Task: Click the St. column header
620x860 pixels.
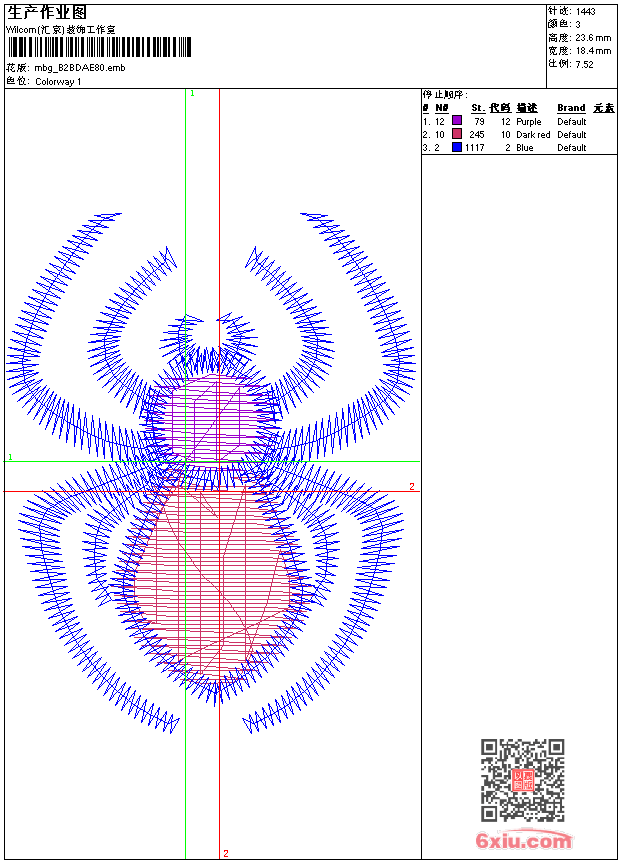Action: tap(478, 108)
